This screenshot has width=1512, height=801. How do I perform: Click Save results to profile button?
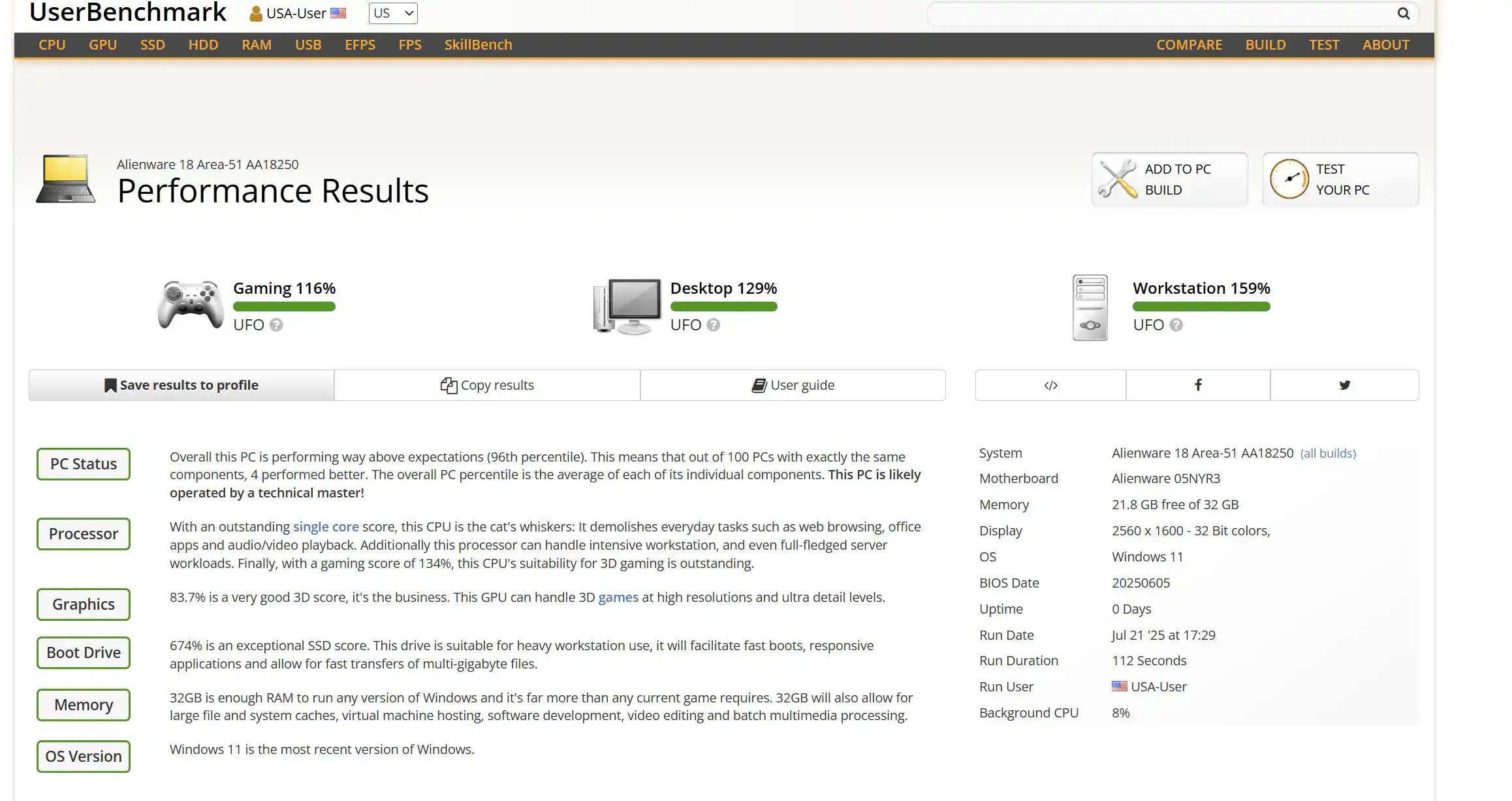click(181, 385)
